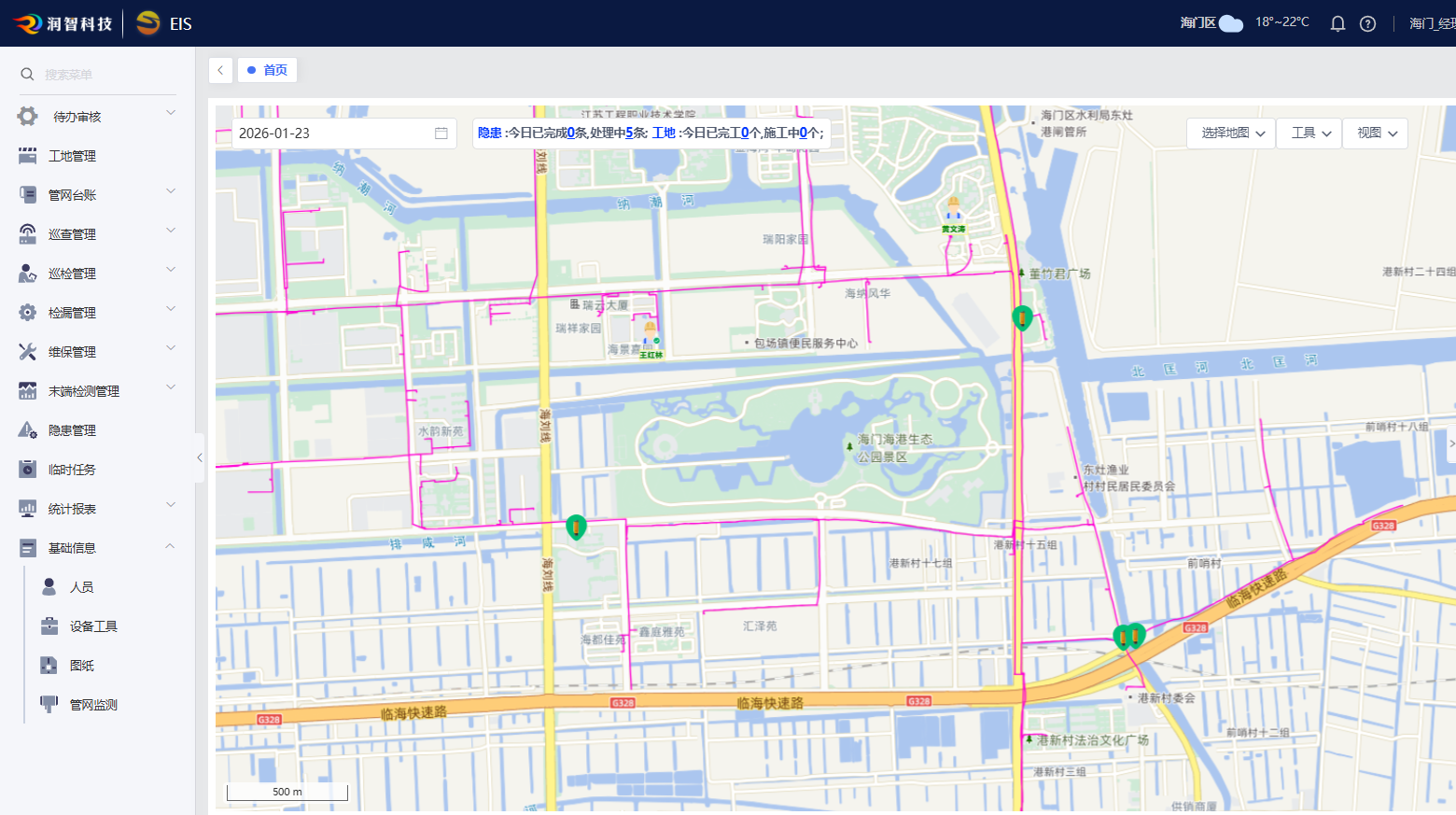1456x815 pixels.
Task: Open 管网监测 under 基础信息
Action: [93, 705]
